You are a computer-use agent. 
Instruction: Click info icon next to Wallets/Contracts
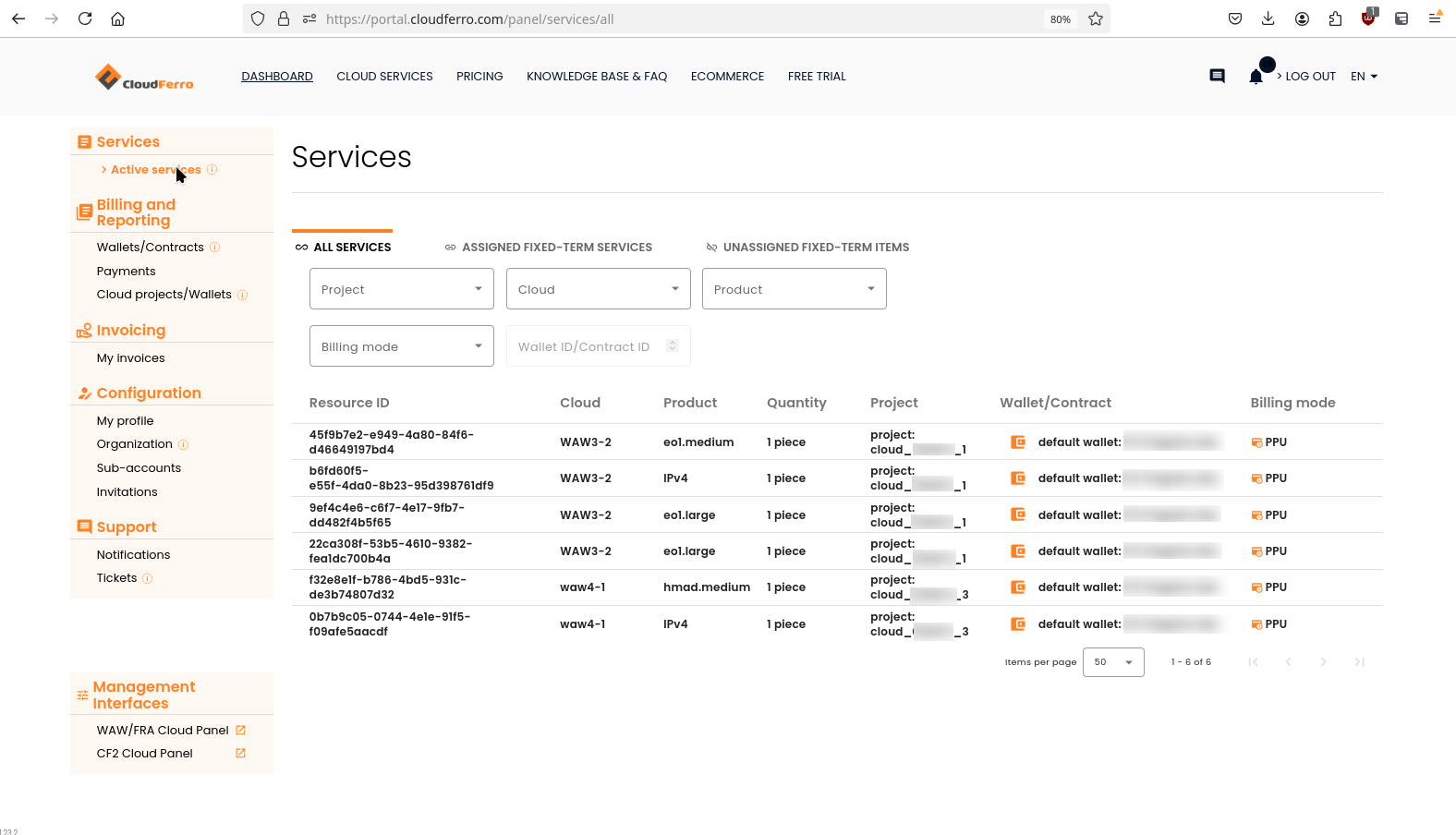pos(215,248)
